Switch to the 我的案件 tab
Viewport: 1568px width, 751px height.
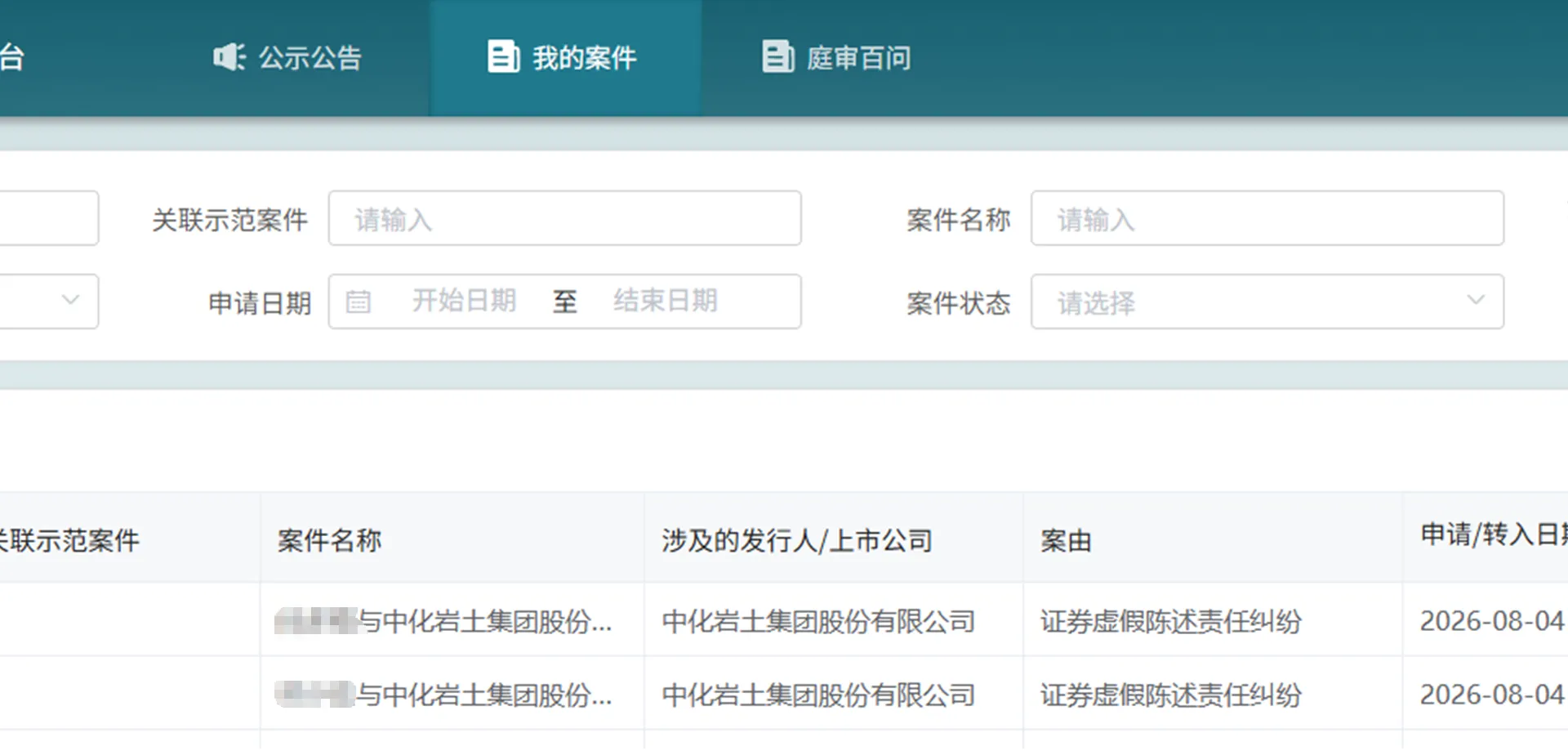click(x=565, y=58)
